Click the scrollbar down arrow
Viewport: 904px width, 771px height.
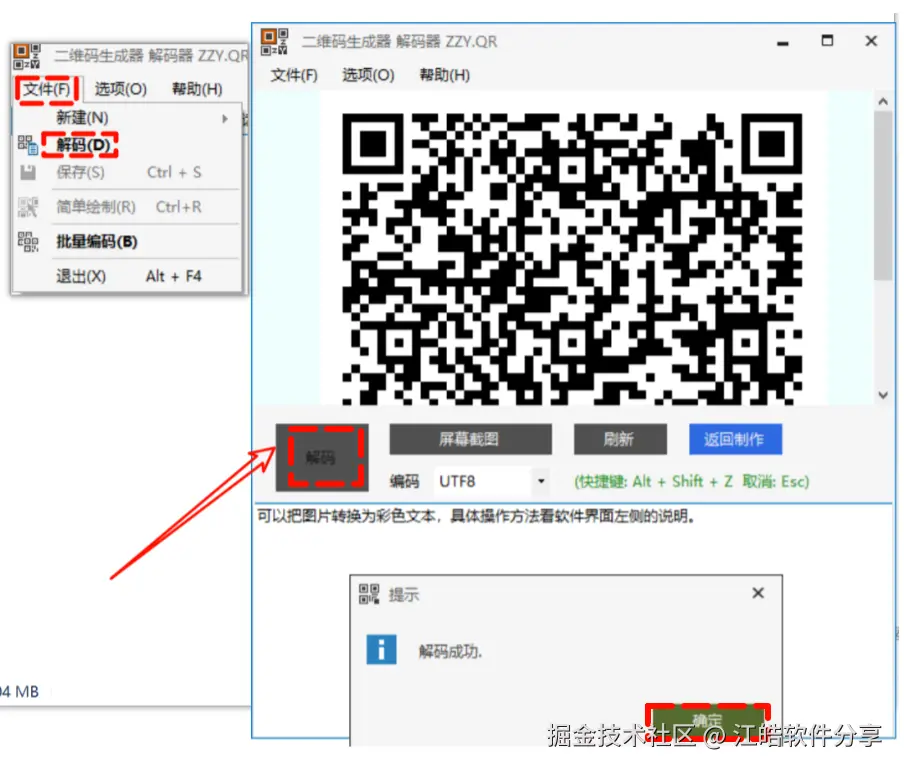click(x=883, y=395)
